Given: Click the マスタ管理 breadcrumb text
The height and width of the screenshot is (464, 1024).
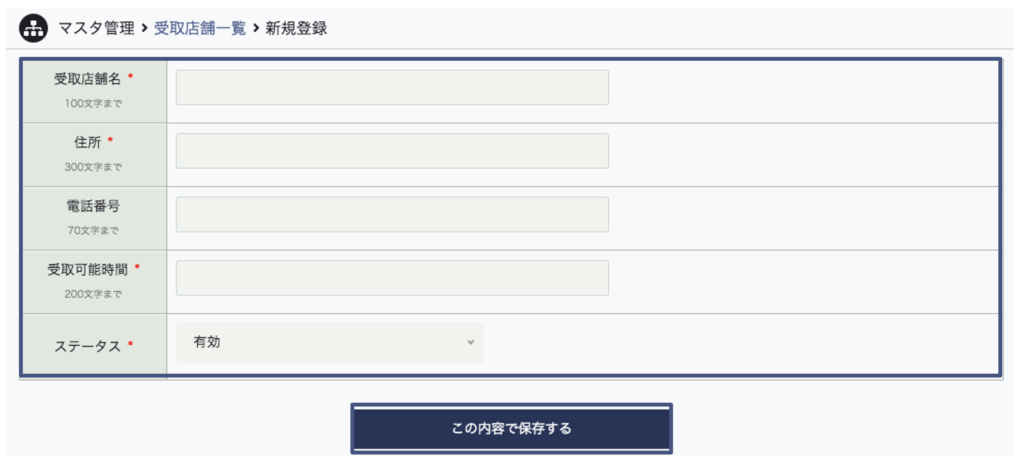Looking at the screenshot, I should [x=96, y=28].
